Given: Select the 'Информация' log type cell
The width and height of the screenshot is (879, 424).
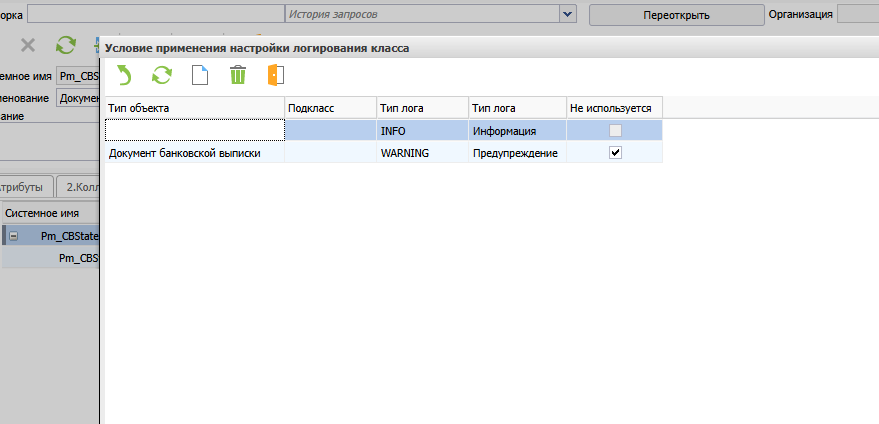Looking at the screenshot, I should pos(516,131).
